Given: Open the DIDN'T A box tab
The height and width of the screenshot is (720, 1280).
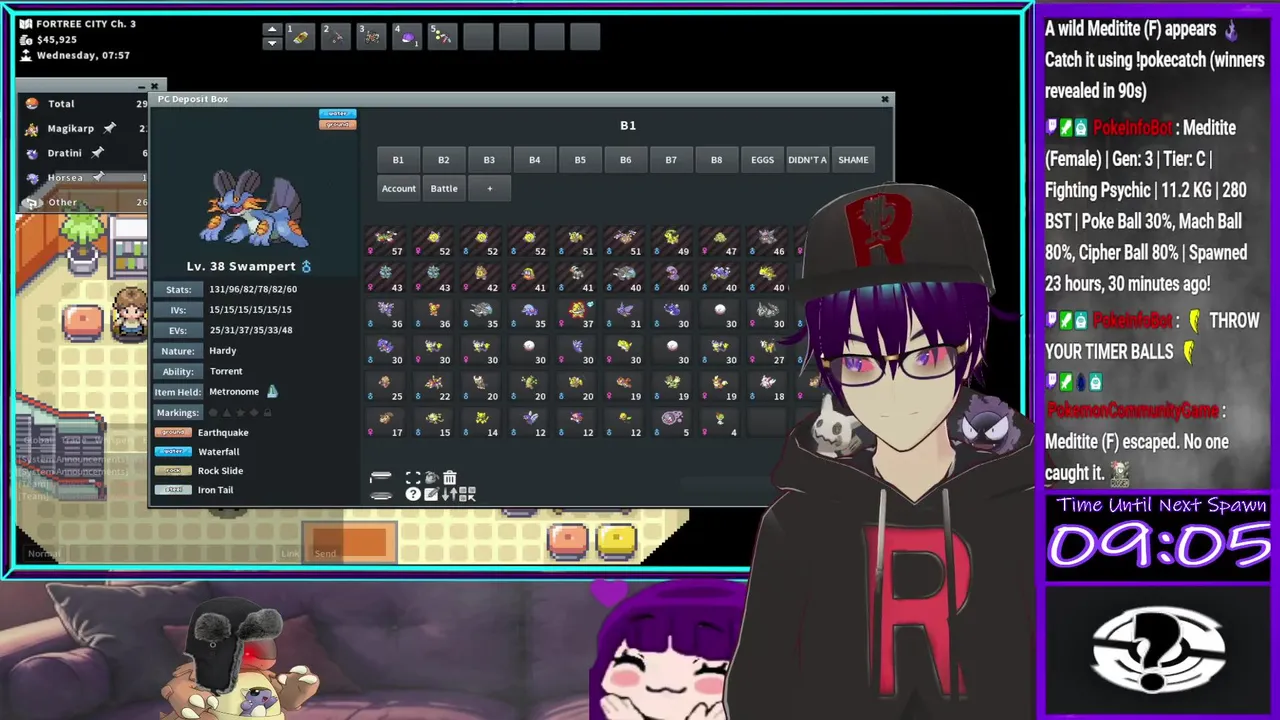Looking at the screenshot, I should click(x=807, y=160).
